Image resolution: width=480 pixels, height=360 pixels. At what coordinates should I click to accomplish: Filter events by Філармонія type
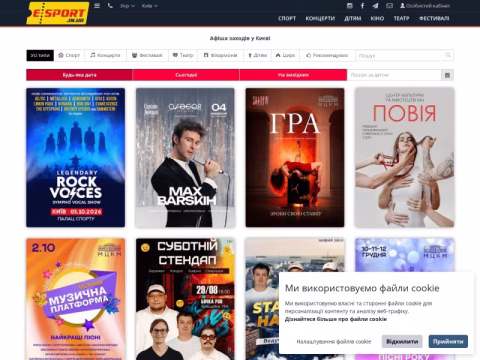tap(221, 55)
